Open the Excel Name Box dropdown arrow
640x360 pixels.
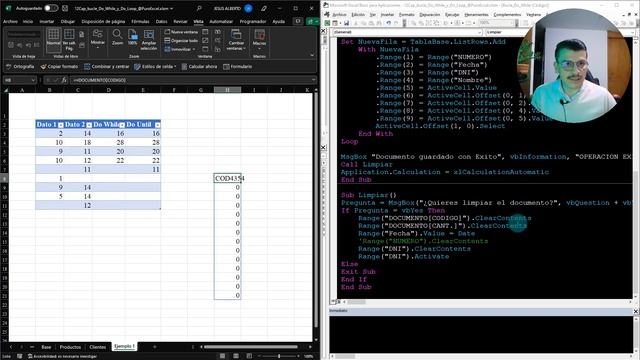click(33, 80)
